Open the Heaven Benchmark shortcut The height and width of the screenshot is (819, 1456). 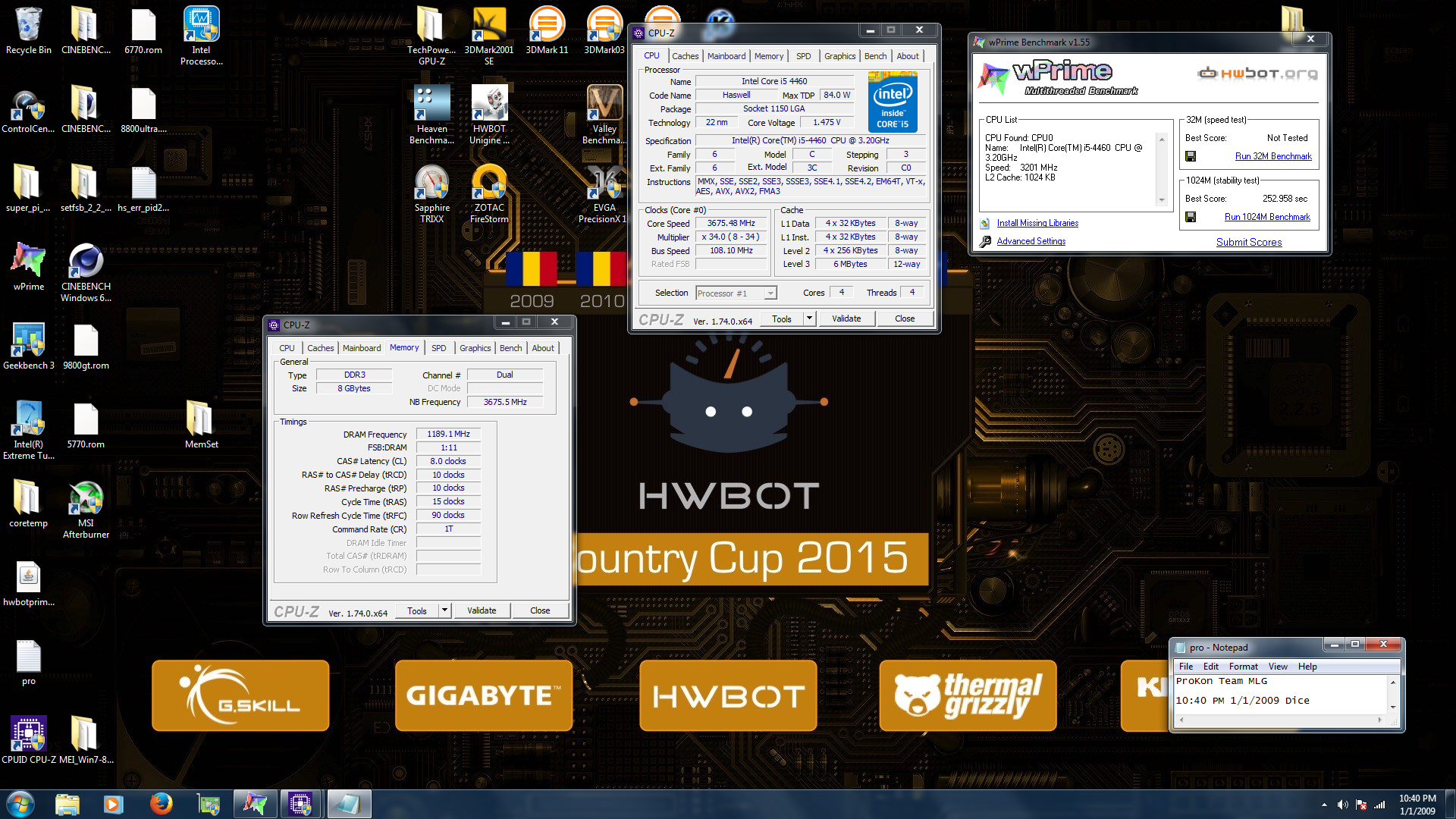click(431, 115)
